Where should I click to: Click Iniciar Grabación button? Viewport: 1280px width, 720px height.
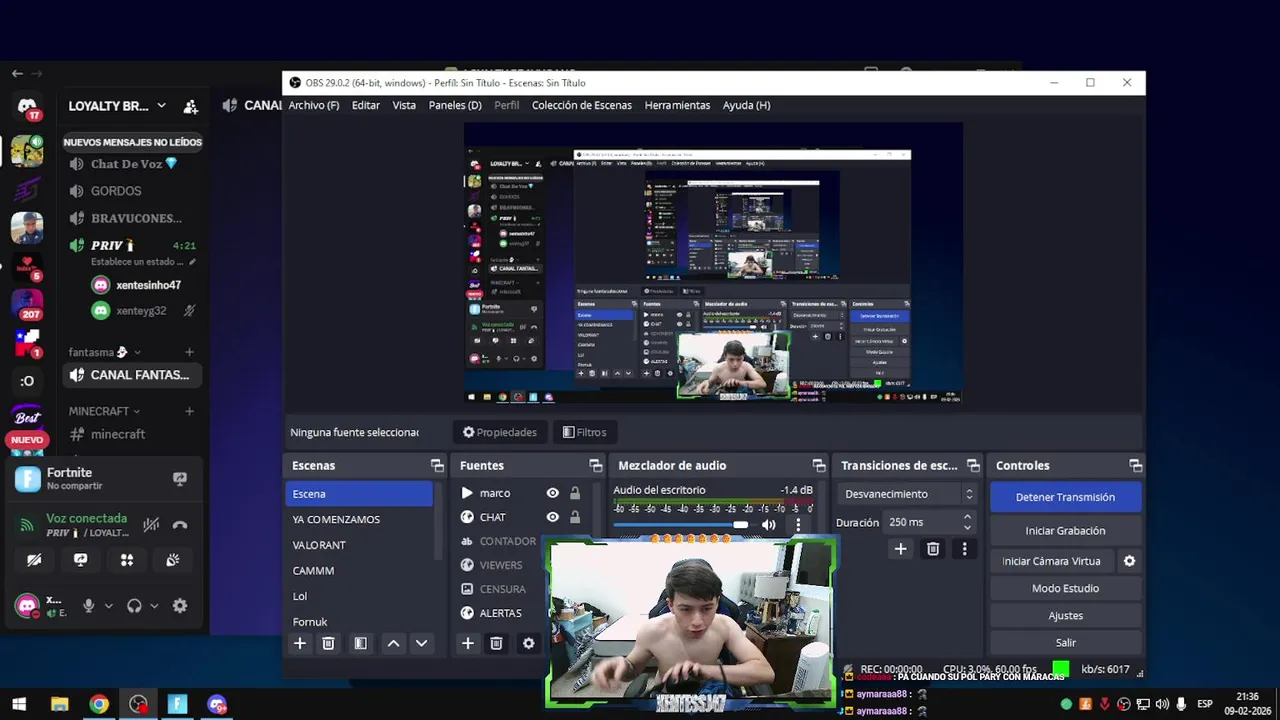tap(1065, 531)
